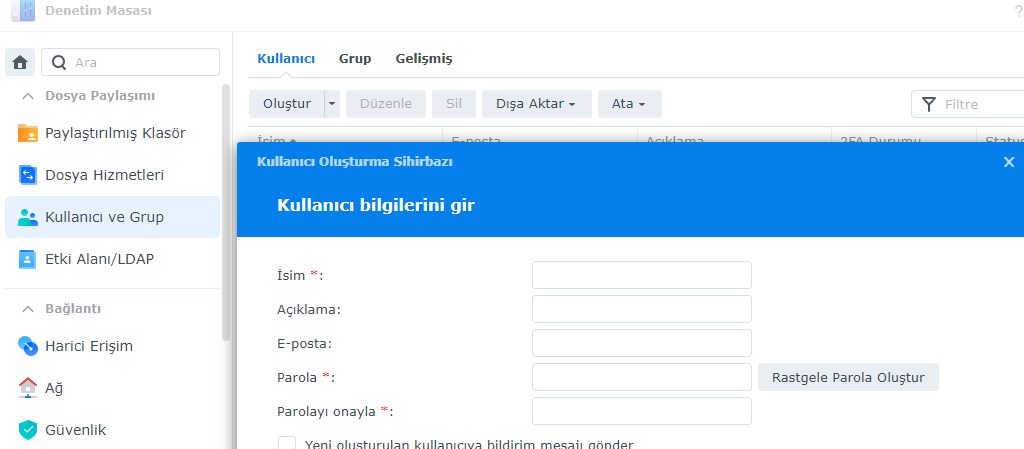Open the Ata dropdown
Viewport: 1024px width, 449px height.
point(630,104)
